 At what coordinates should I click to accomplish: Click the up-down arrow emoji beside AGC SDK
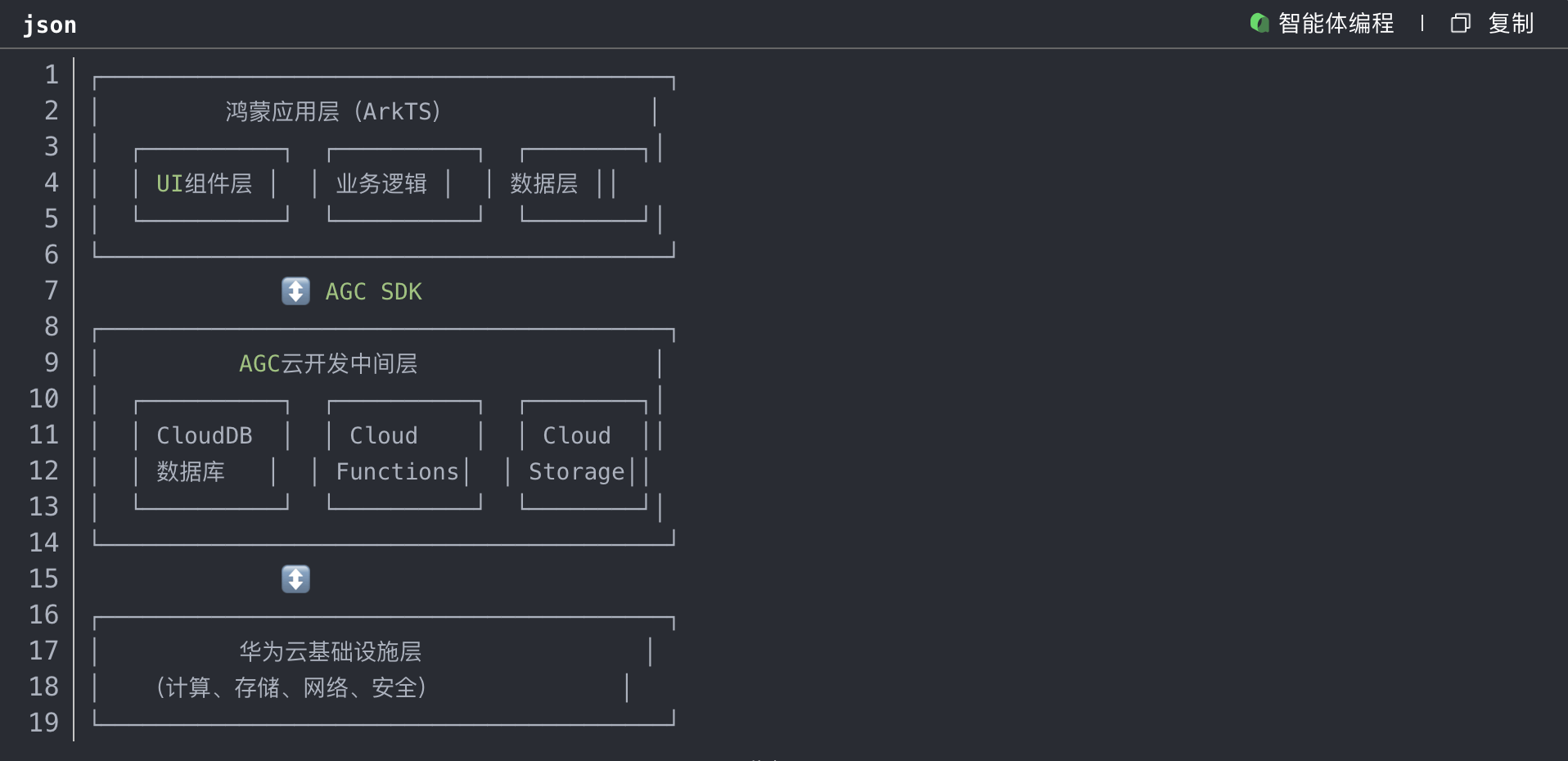pos(295,291)
